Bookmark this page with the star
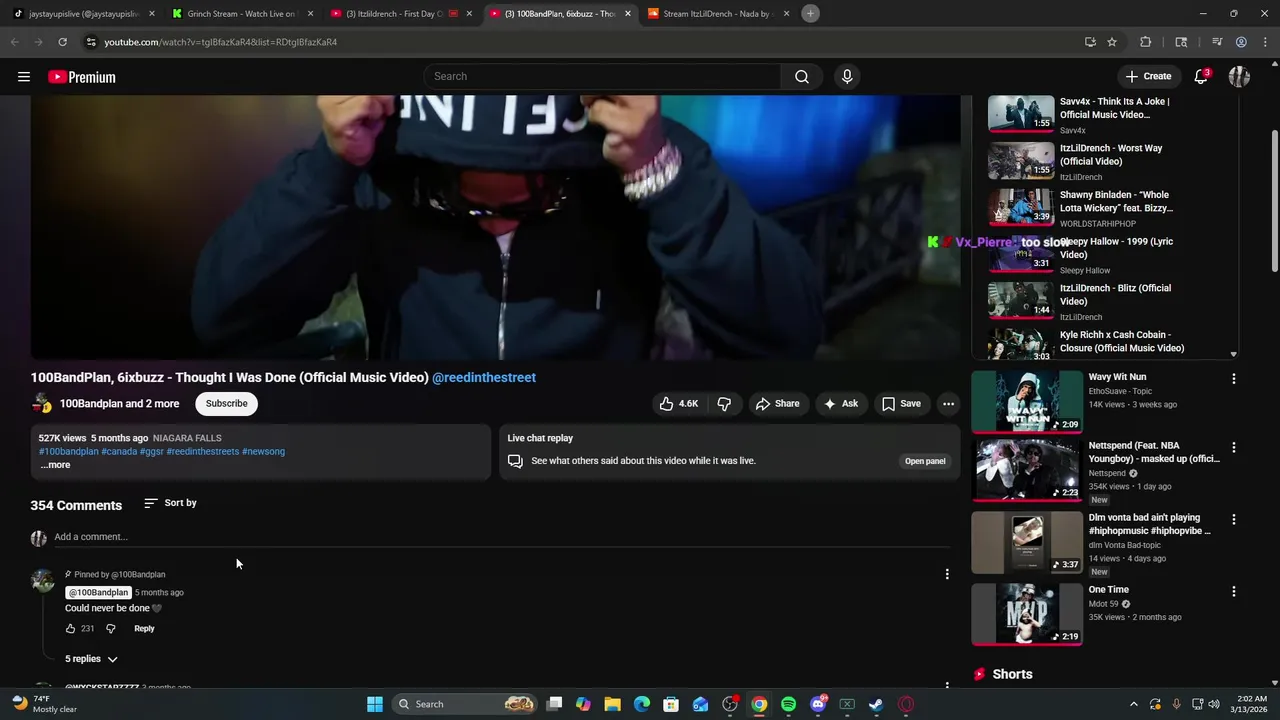 [x=1112, y=42]
